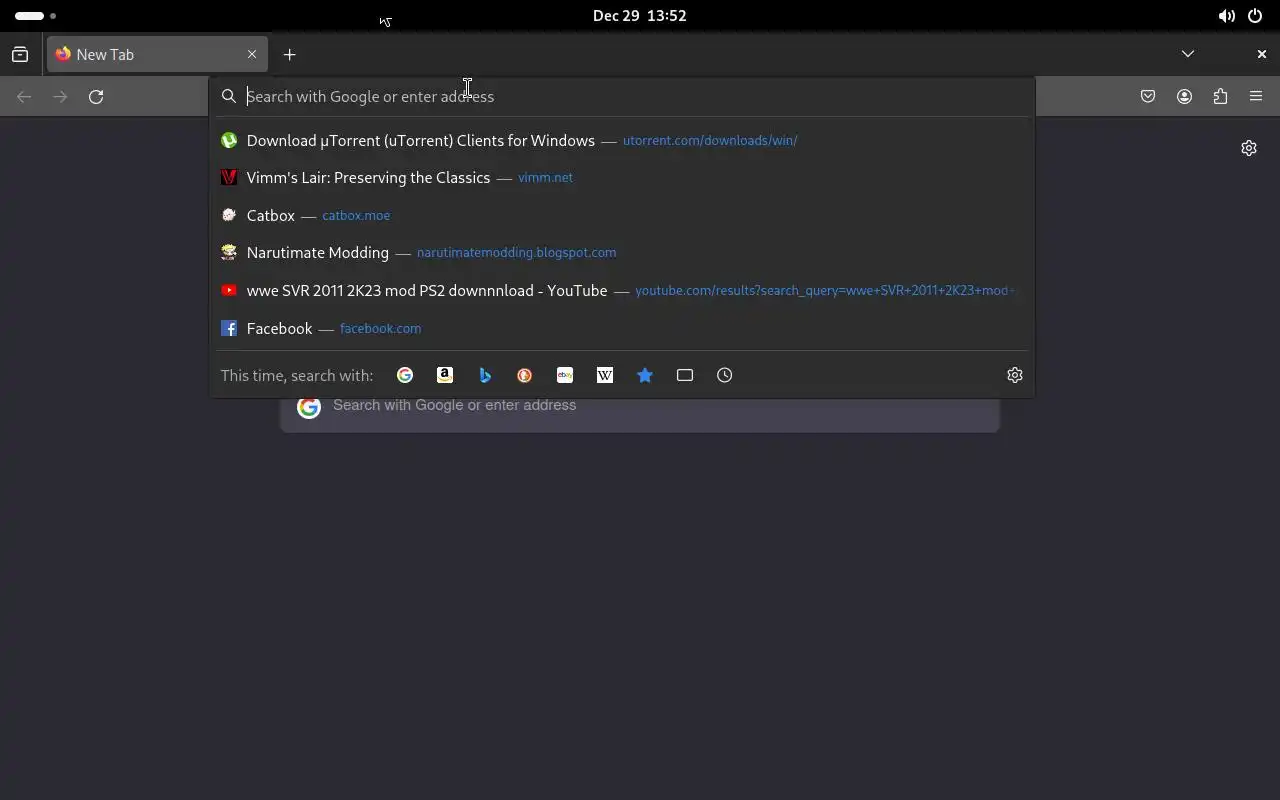Expand the list all tabs chevron
The image size is (1280, 800).
point(1188,54)
